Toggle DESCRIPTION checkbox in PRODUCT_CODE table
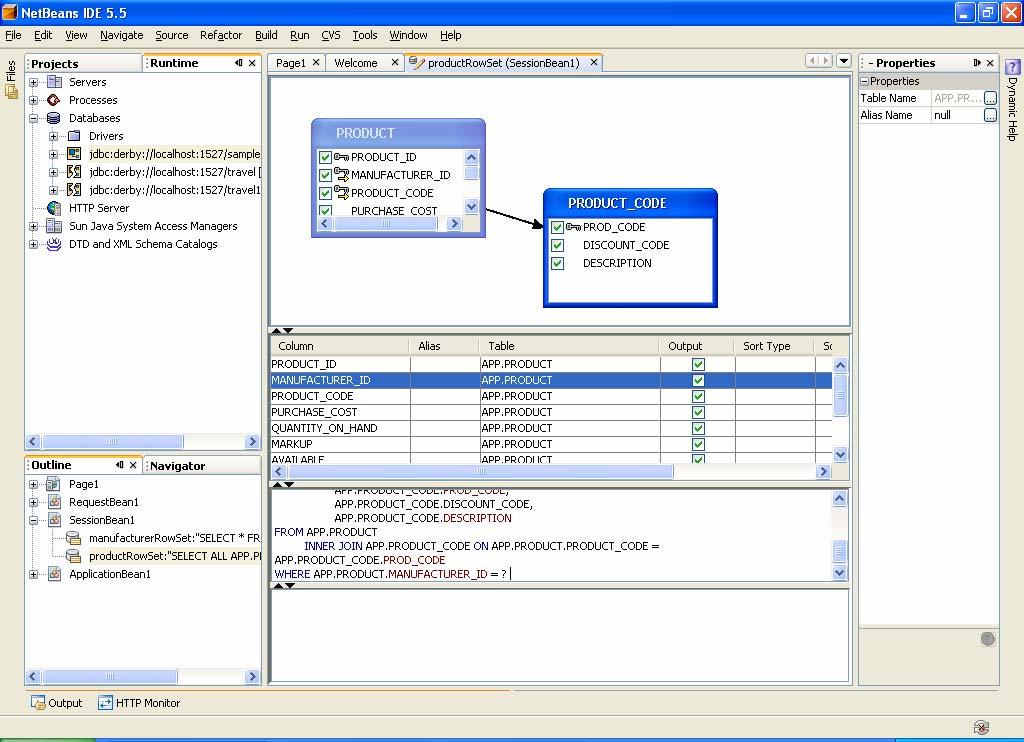Viewport: 1024px width, 742px height. [557, 263]
